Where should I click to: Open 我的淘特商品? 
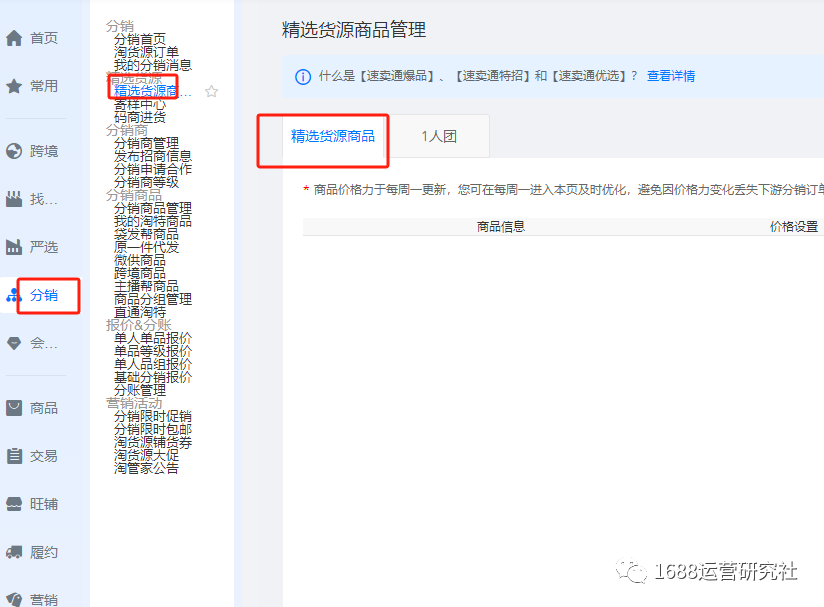pos(153,221)
